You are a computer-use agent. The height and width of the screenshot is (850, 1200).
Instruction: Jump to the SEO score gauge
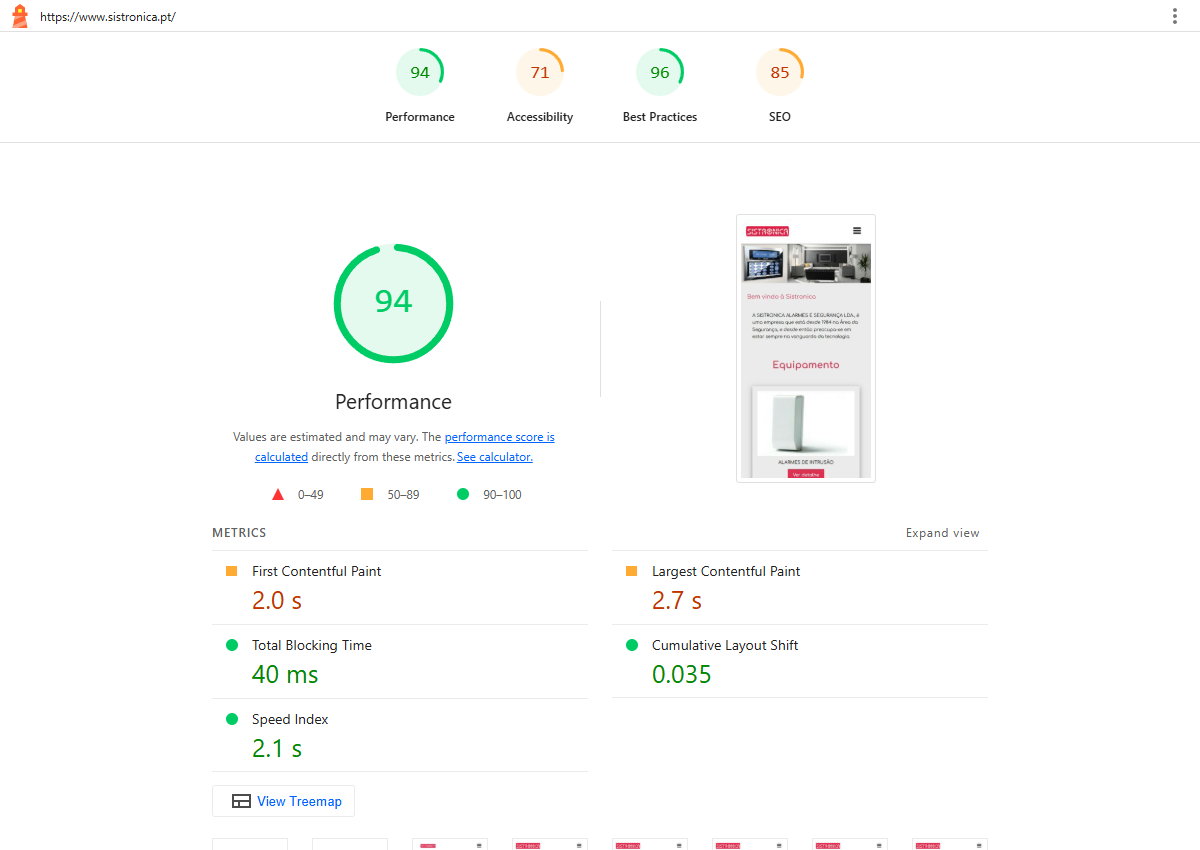click(x=780, y=86)
